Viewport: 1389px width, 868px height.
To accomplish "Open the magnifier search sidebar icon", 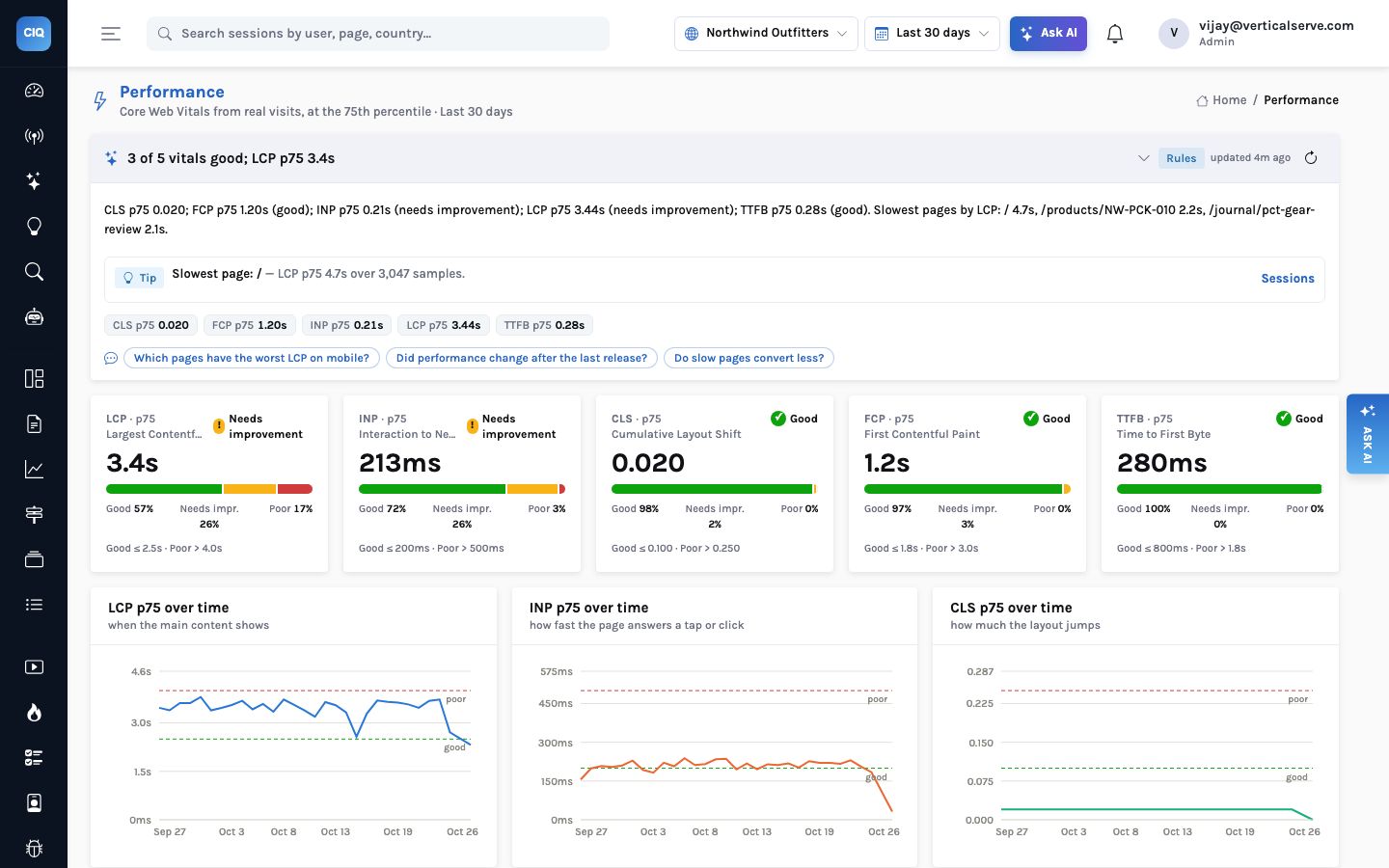I will pos(34,272).
